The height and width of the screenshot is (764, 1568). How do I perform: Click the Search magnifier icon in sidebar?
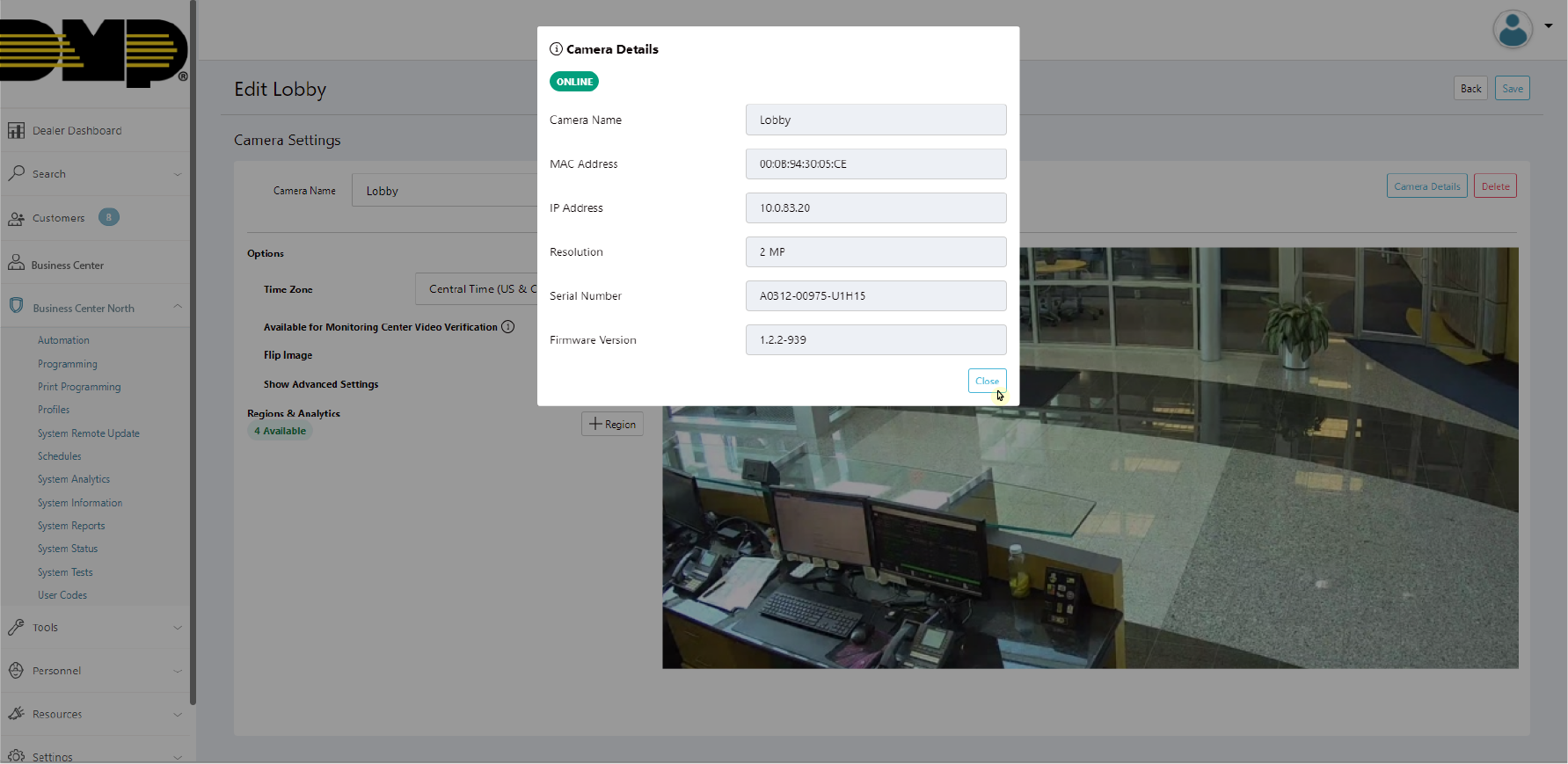[16, 173]
